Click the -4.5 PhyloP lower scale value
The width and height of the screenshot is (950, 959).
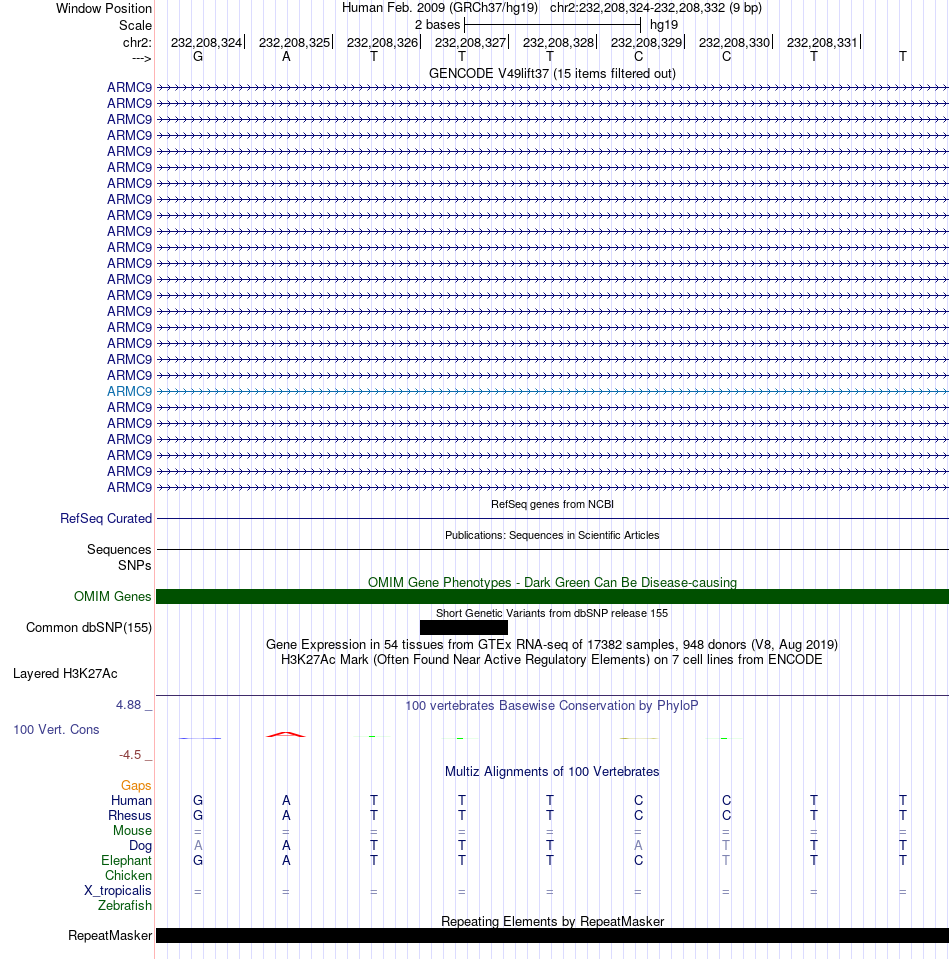click(x=130, y=755)
